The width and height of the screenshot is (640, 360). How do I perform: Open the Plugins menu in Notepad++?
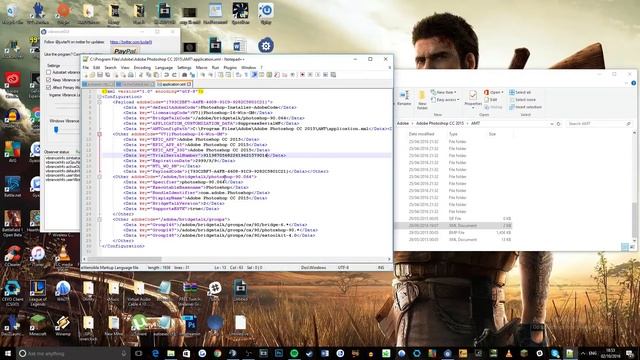[230, 67]
